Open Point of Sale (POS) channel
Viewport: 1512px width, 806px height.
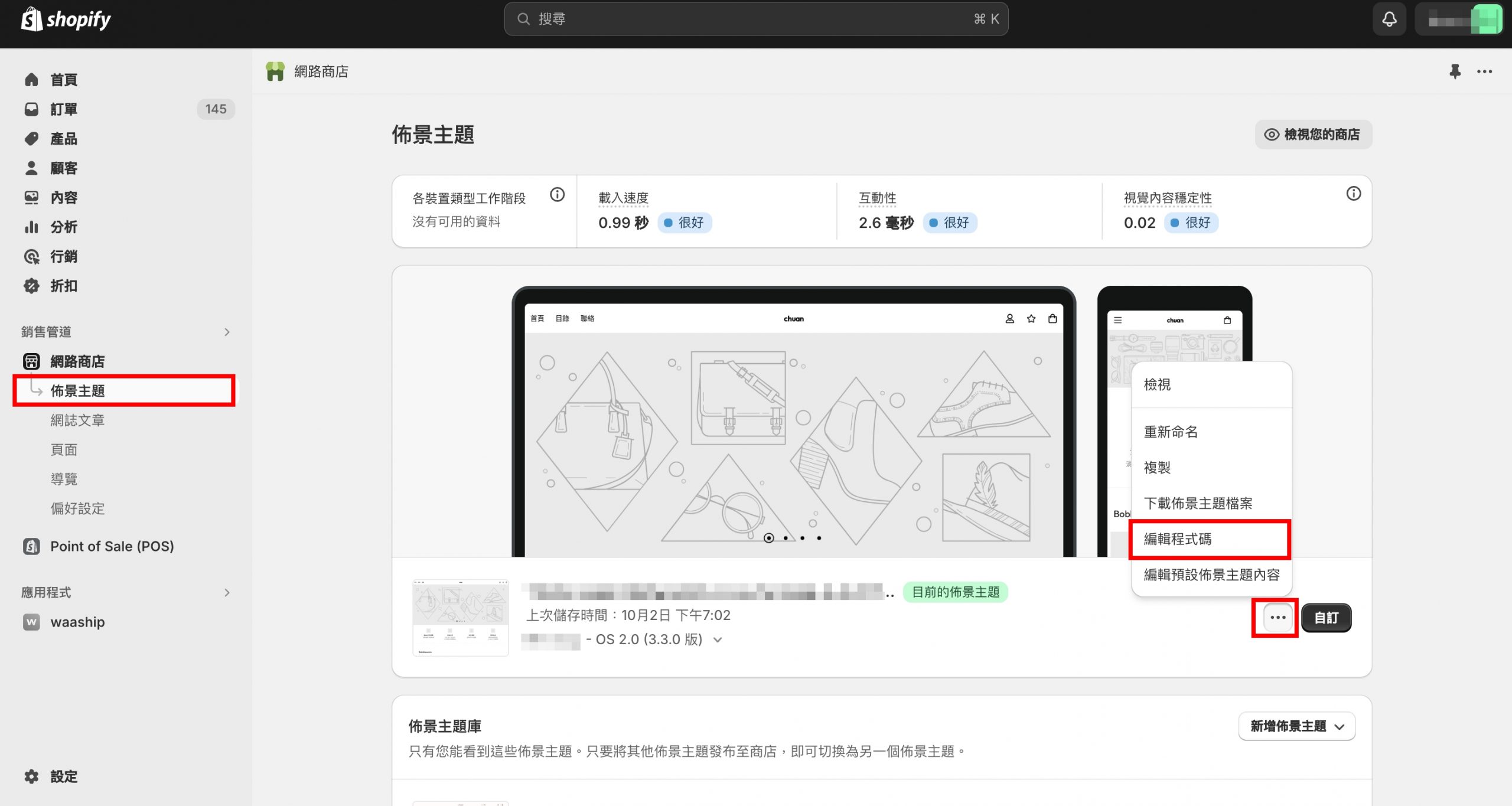[112, 546]
